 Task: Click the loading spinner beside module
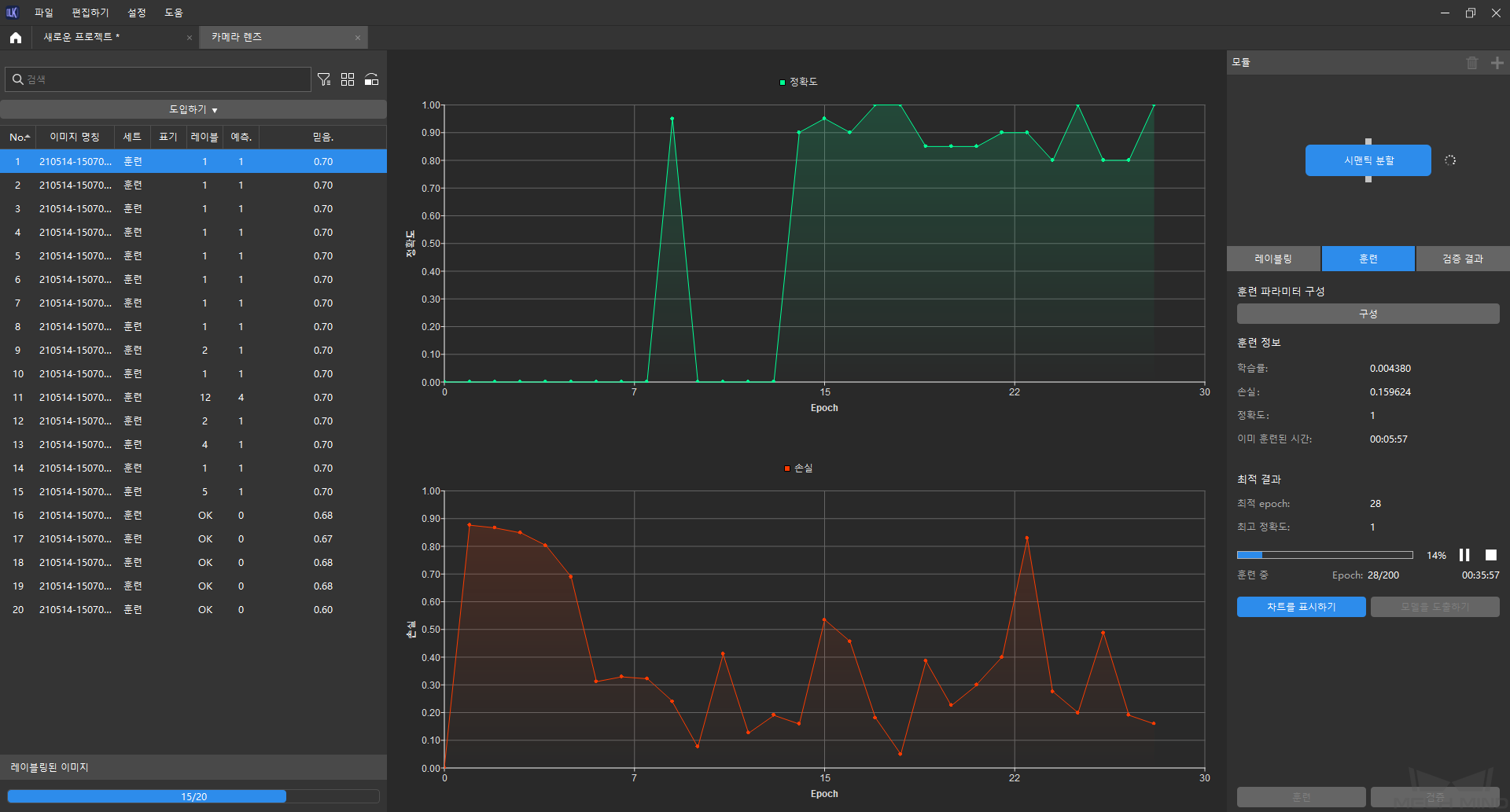[1450, 160]
